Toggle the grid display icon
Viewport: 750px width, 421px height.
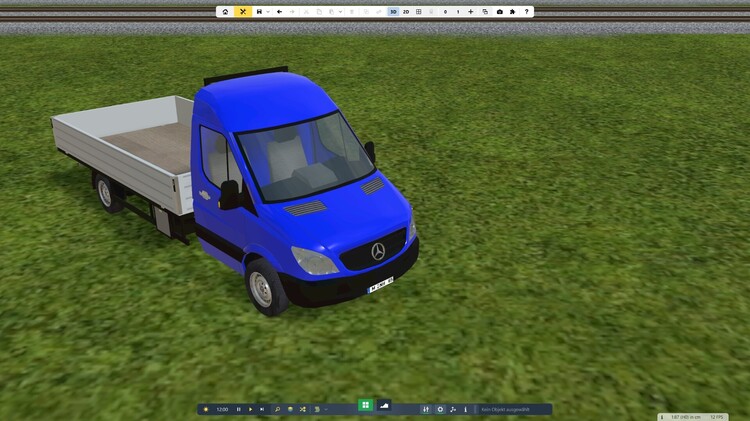click(x=419, y=11)
